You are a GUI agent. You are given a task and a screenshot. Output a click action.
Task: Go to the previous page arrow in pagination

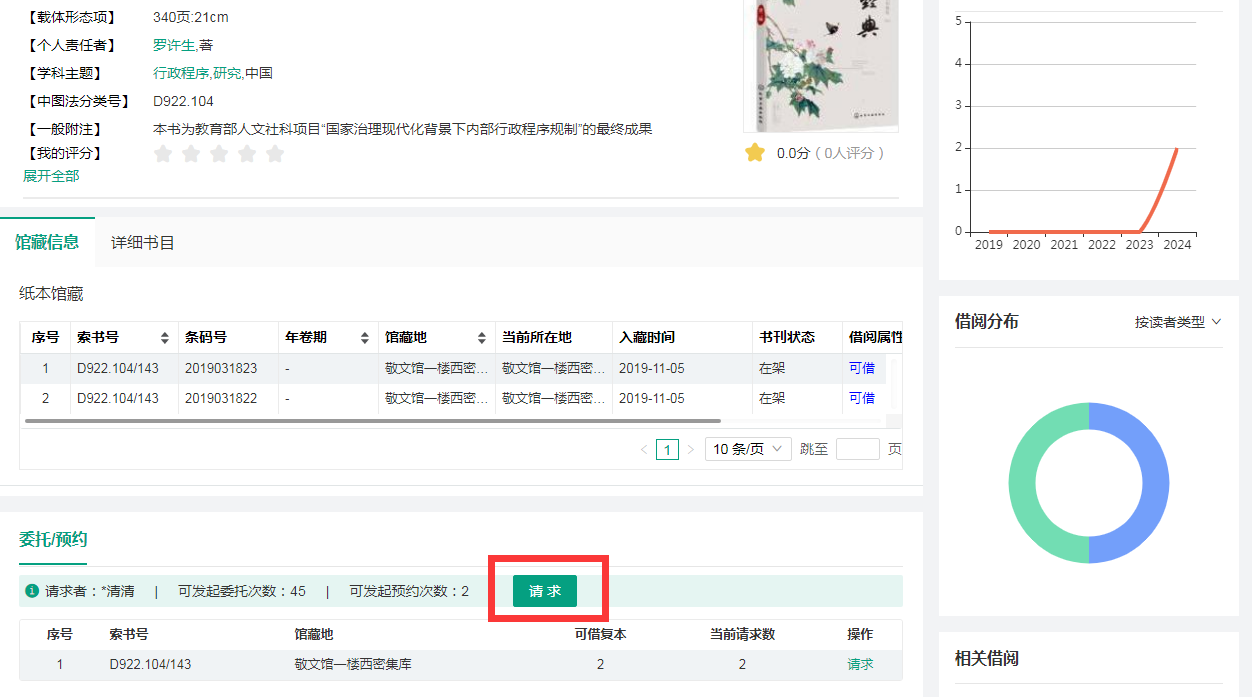click(644, 450)
